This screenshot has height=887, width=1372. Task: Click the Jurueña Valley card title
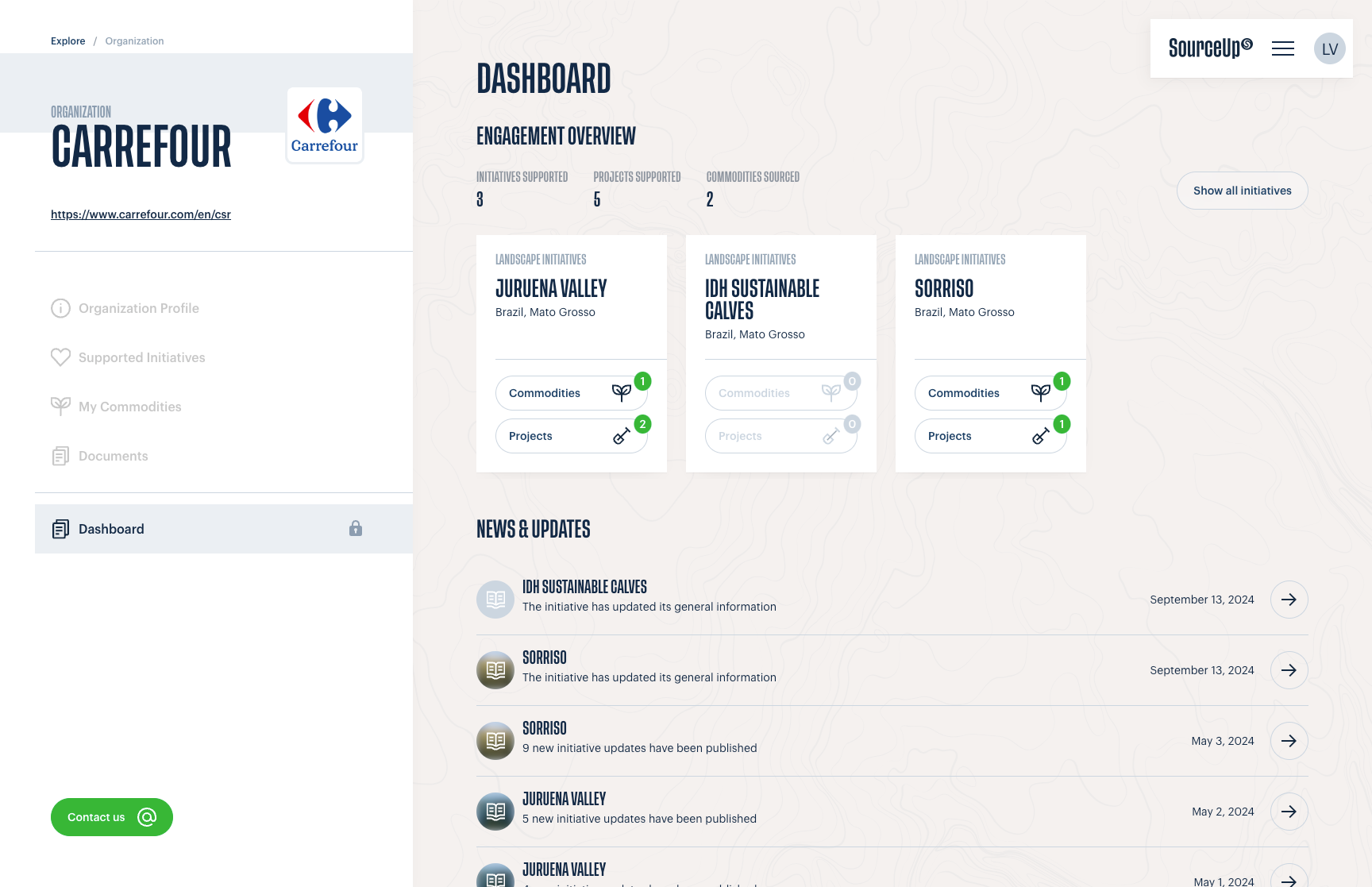pos(551,288)
